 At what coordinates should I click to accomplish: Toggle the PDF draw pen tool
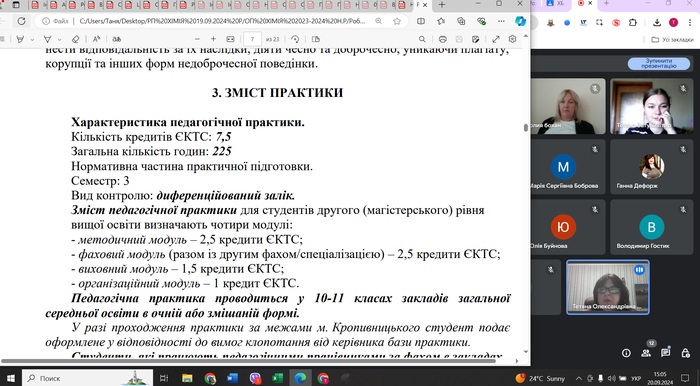[48, 39]
